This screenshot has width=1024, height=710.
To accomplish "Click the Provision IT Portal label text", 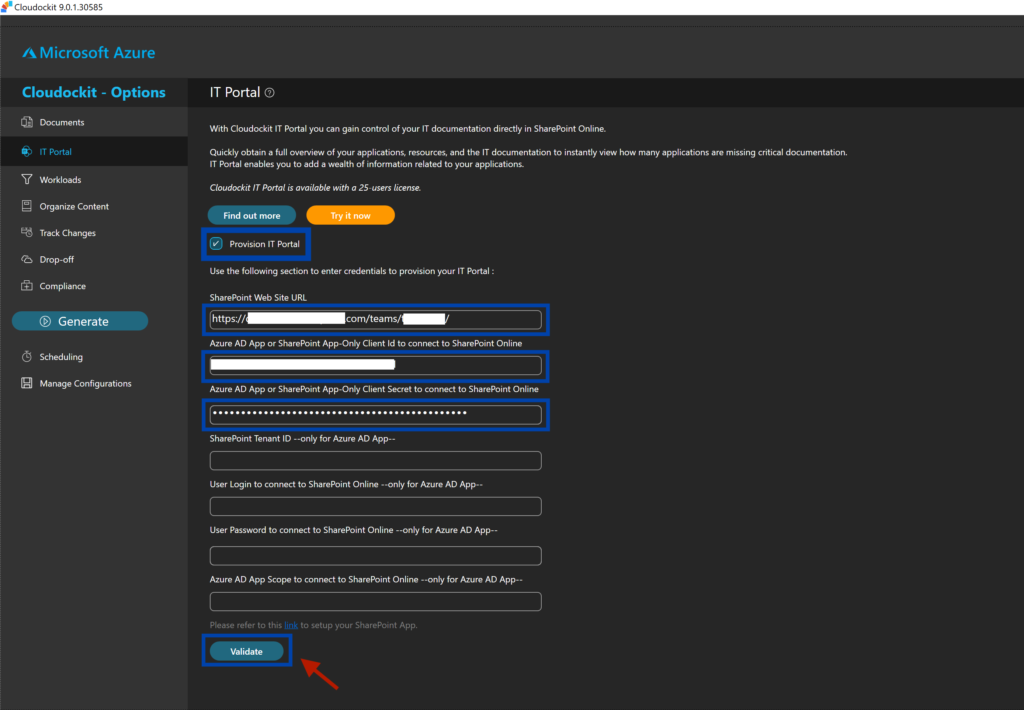I will point(264,244).
